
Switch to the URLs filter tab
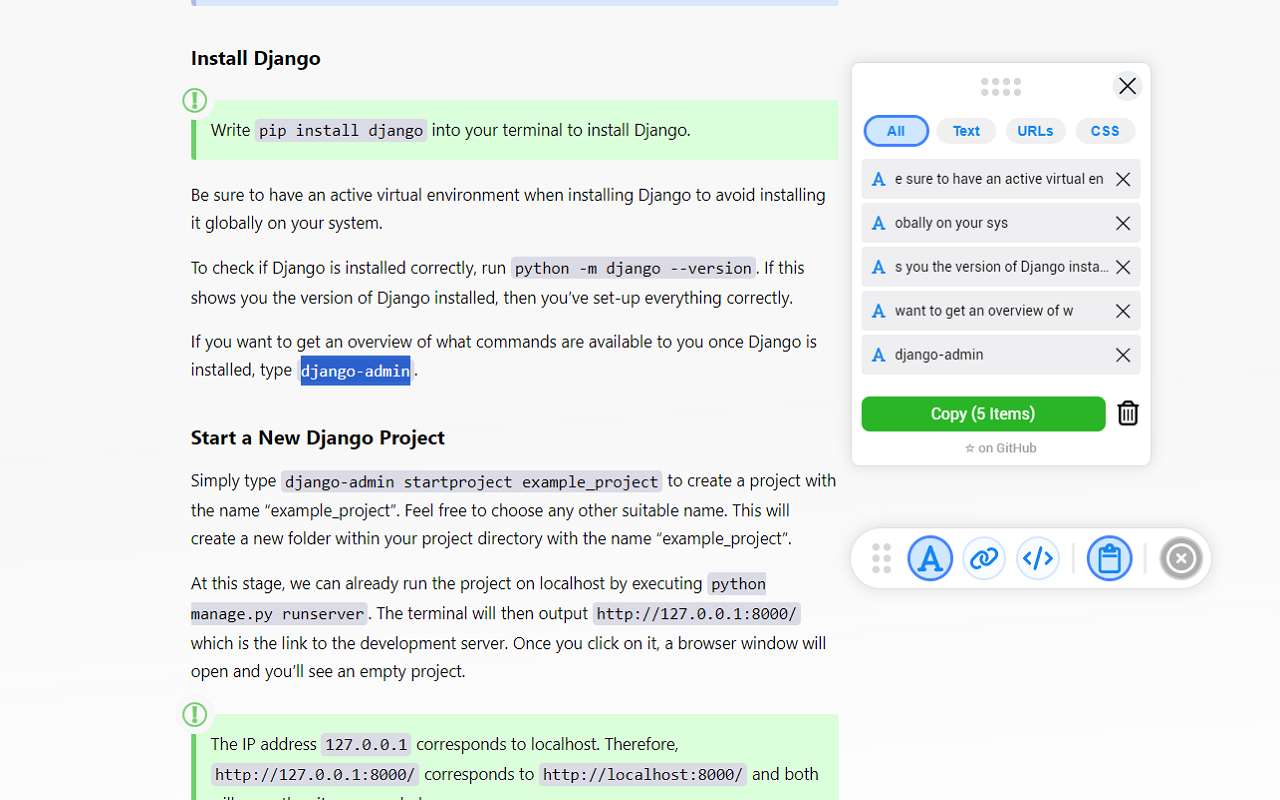[1035, 131]
